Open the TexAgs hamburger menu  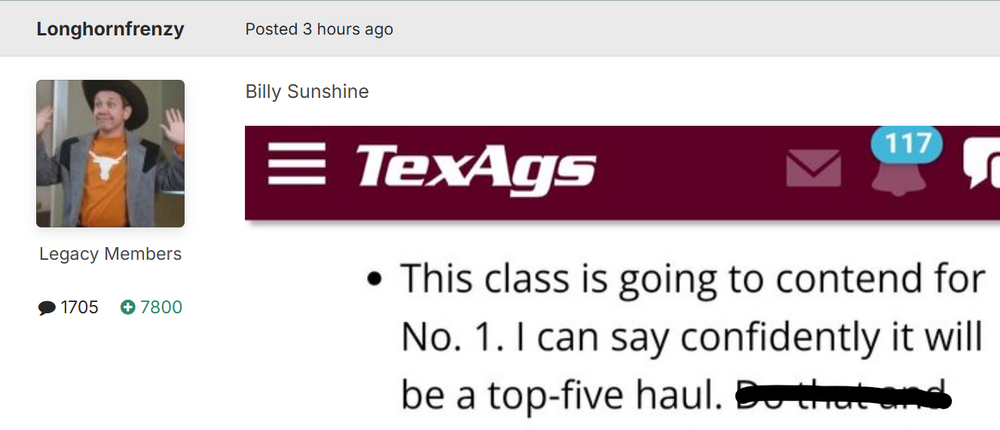click(296, 164)
